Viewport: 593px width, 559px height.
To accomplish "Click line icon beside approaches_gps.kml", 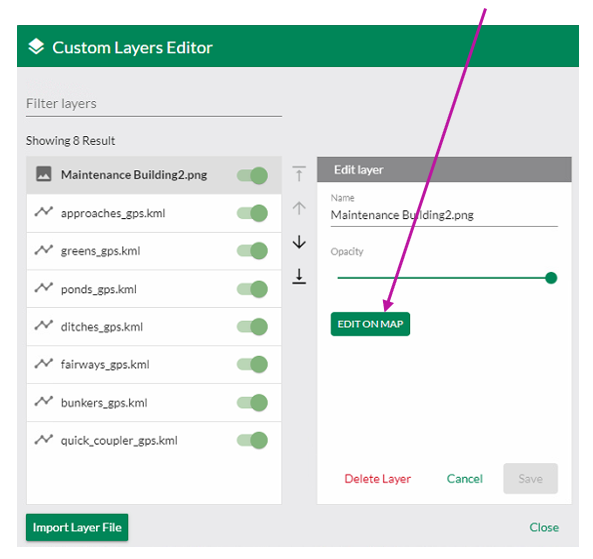I will [43, 212].
